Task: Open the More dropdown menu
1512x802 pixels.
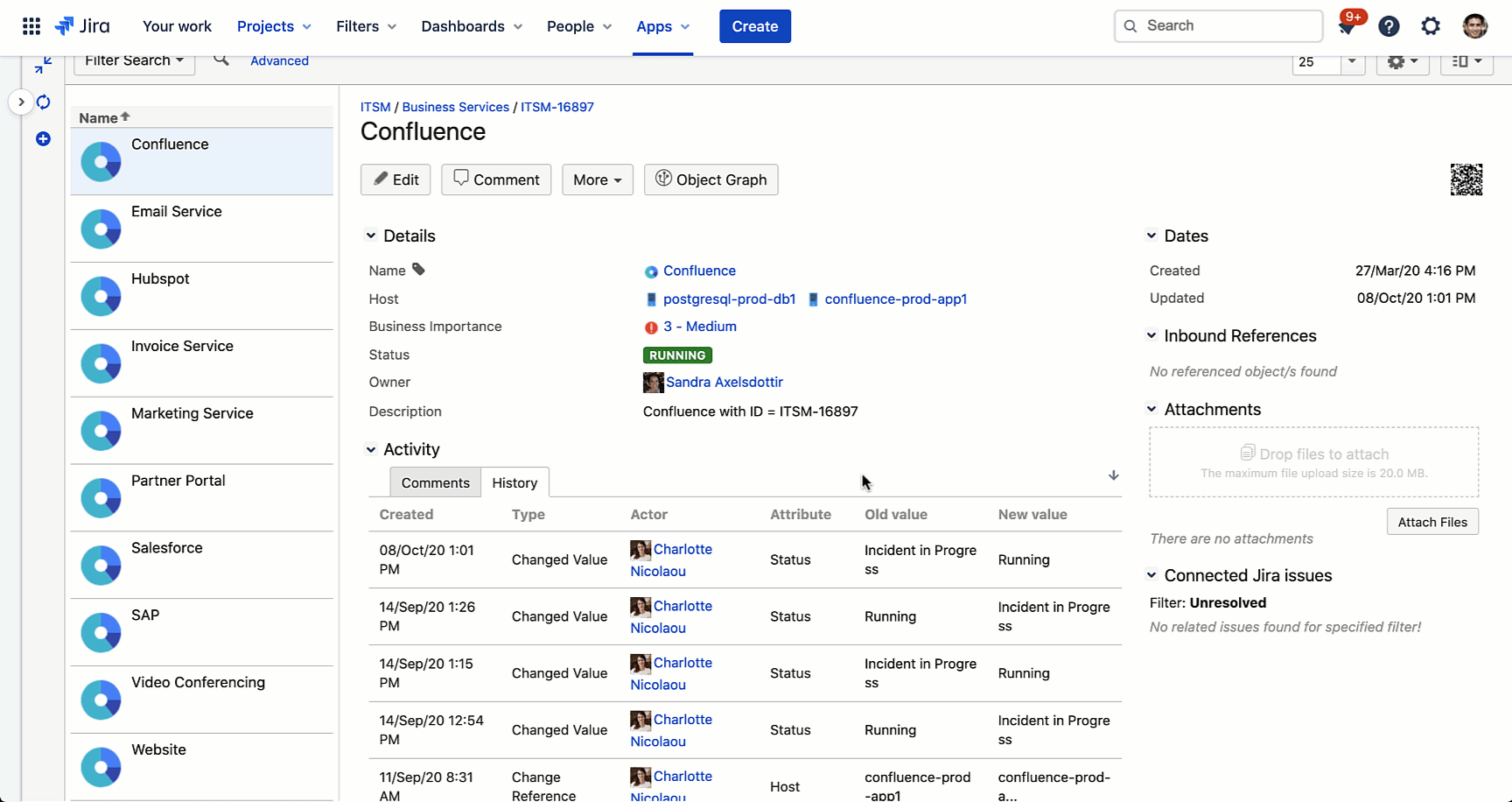Action: click(x=597, y=179)
